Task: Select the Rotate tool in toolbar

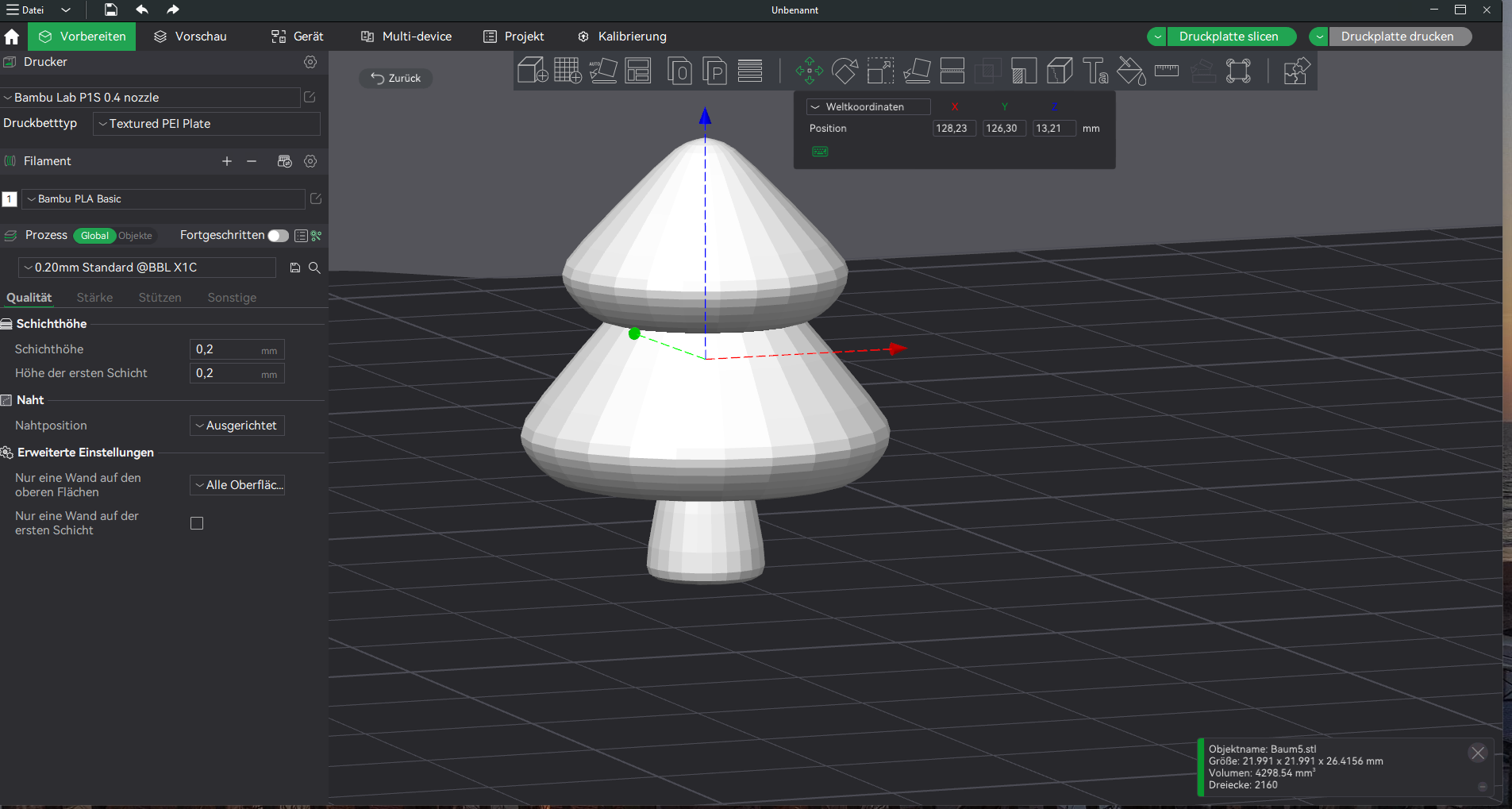Action: [x=844, y=71]
